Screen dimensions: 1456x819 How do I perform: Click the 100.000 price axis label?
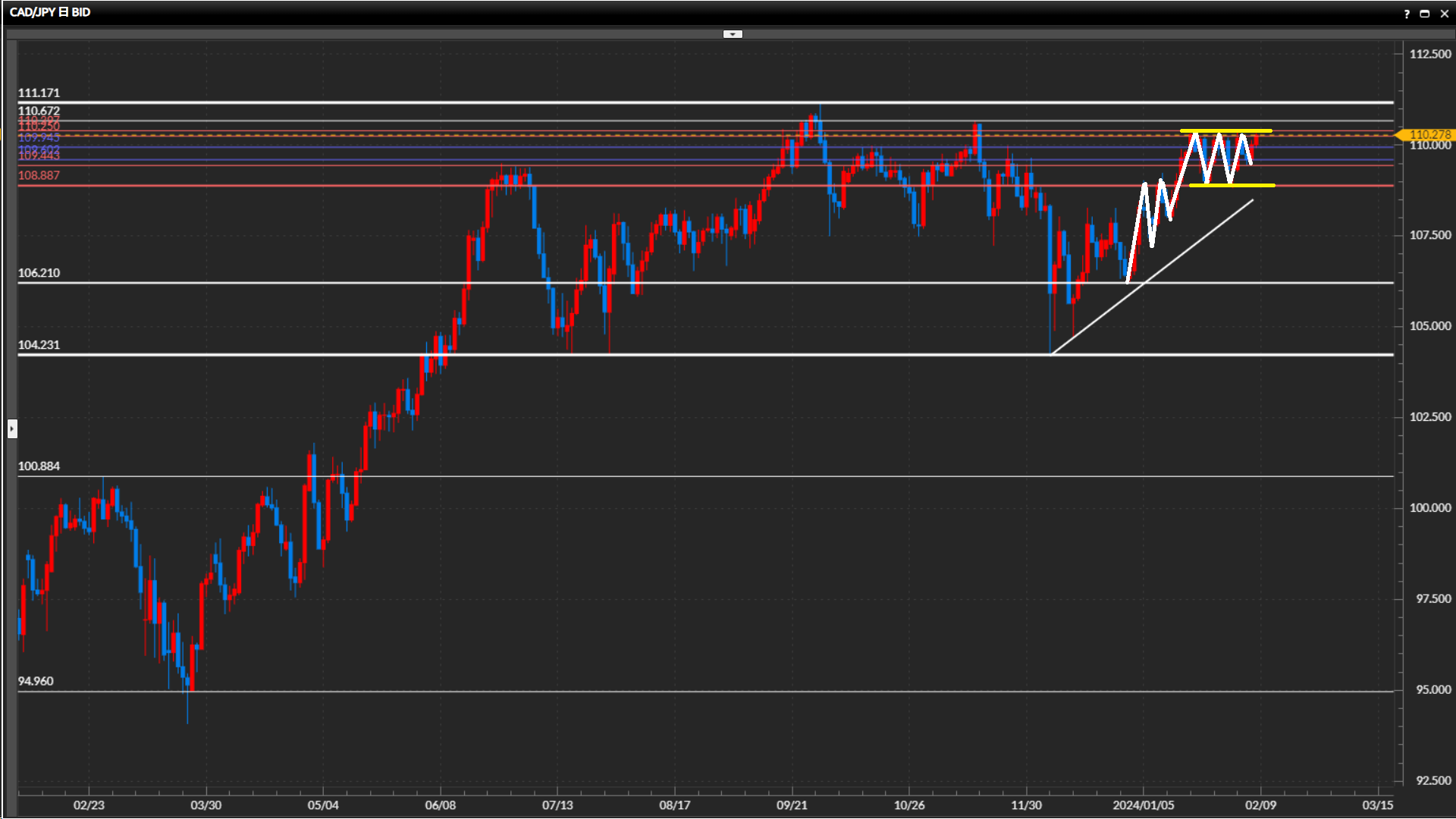pyautogui.click(x=1429, y=508)
